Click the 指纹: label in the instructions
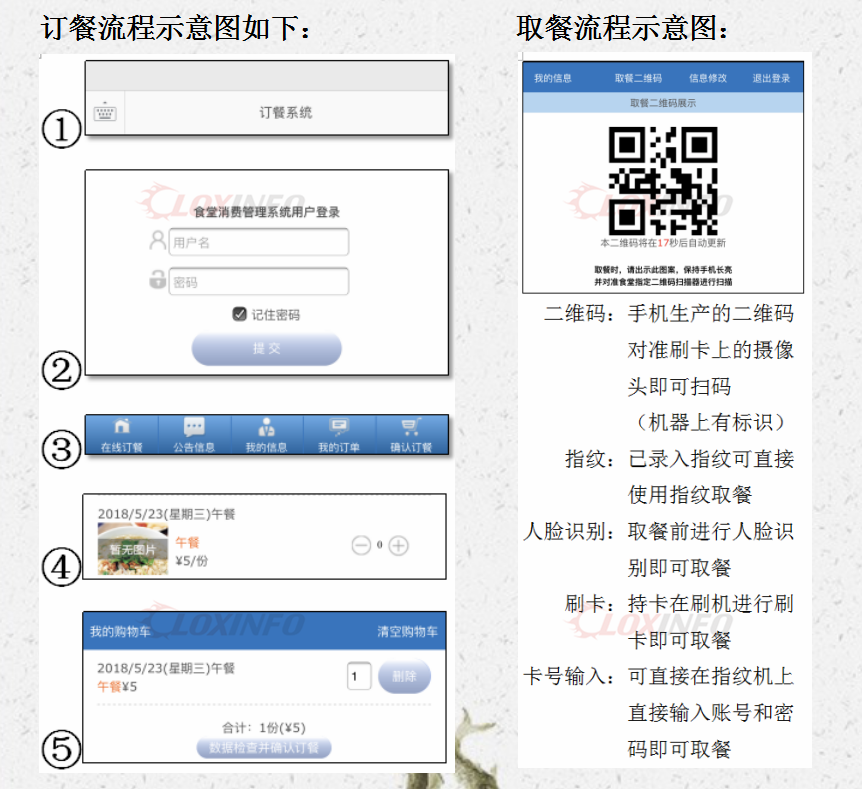This screenshot has width=862, height=789. pos(590,459)
